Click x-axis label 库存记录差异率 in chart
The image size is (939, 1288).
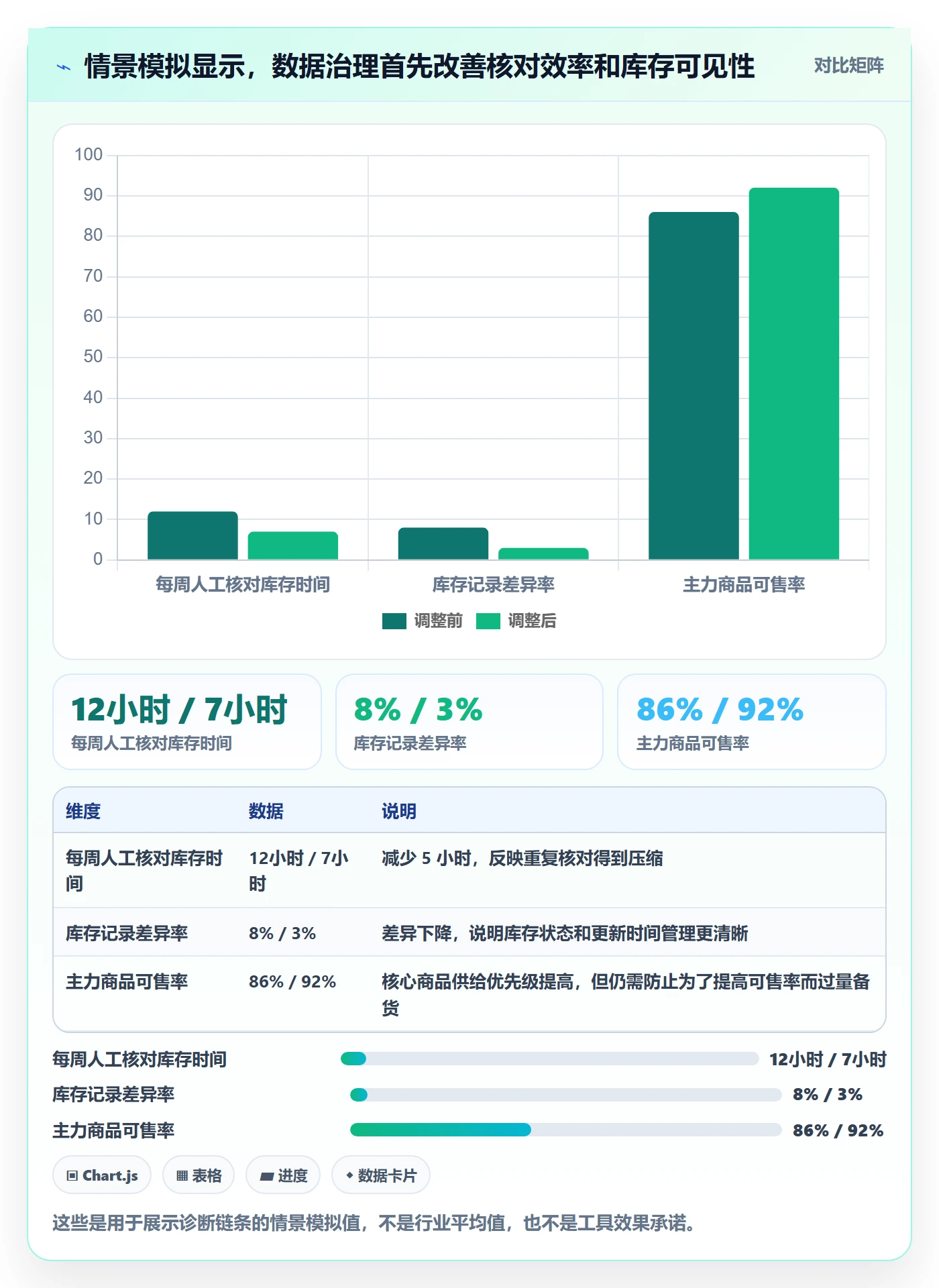493,584
